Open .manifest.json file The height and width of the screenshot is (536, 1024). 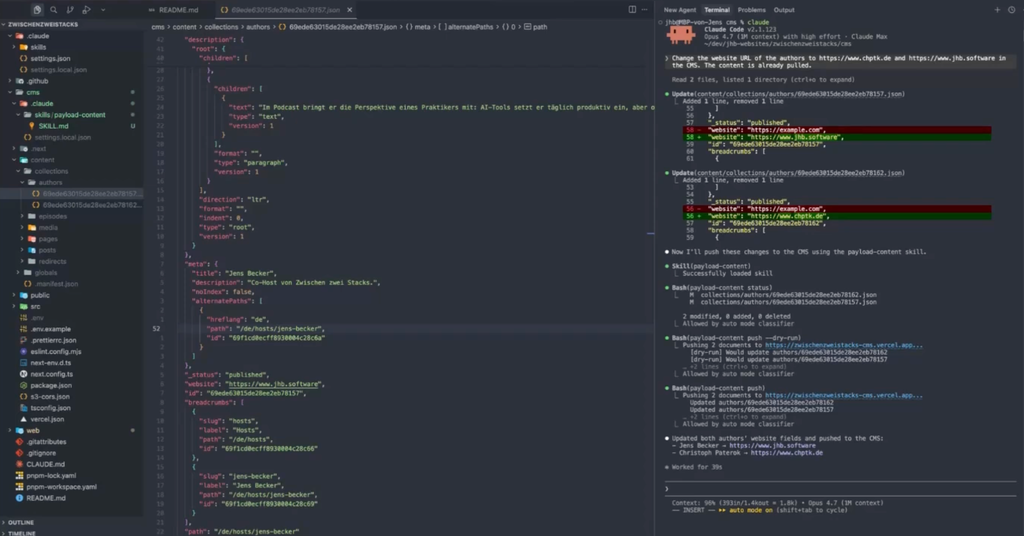56,284
